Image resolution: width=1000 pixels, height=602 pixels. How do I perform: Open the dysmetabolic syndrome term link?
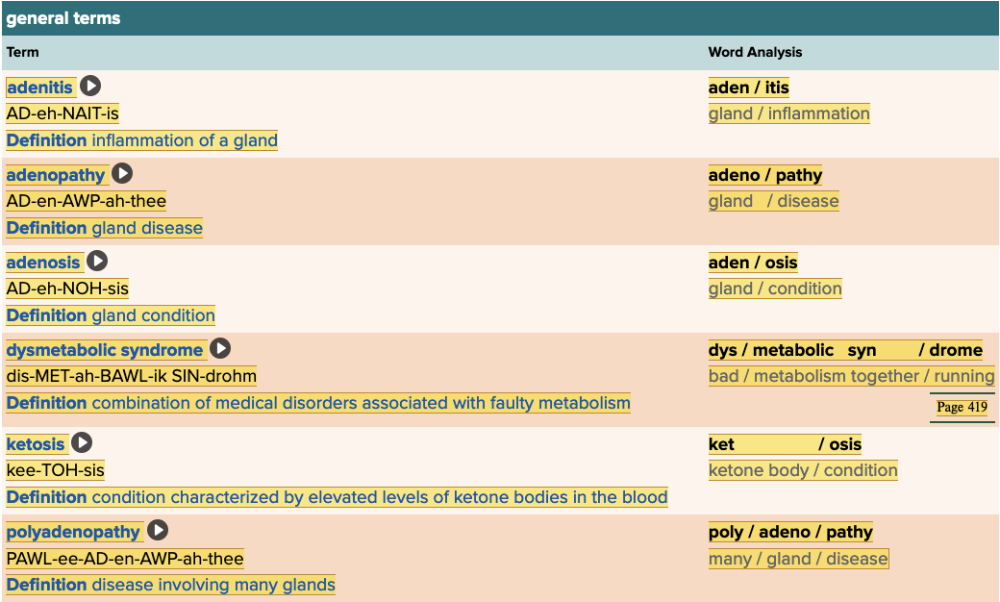(104, 350)
